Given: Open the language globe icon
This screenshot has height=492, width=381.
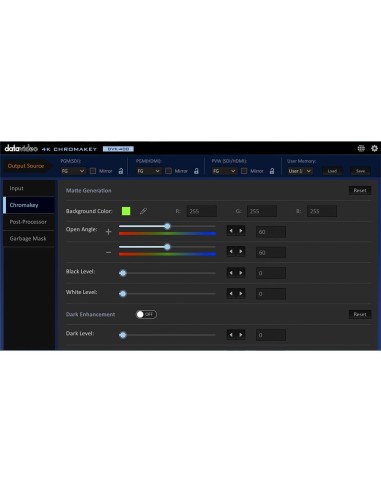Looking at the screenshot, I should [361, 148].
